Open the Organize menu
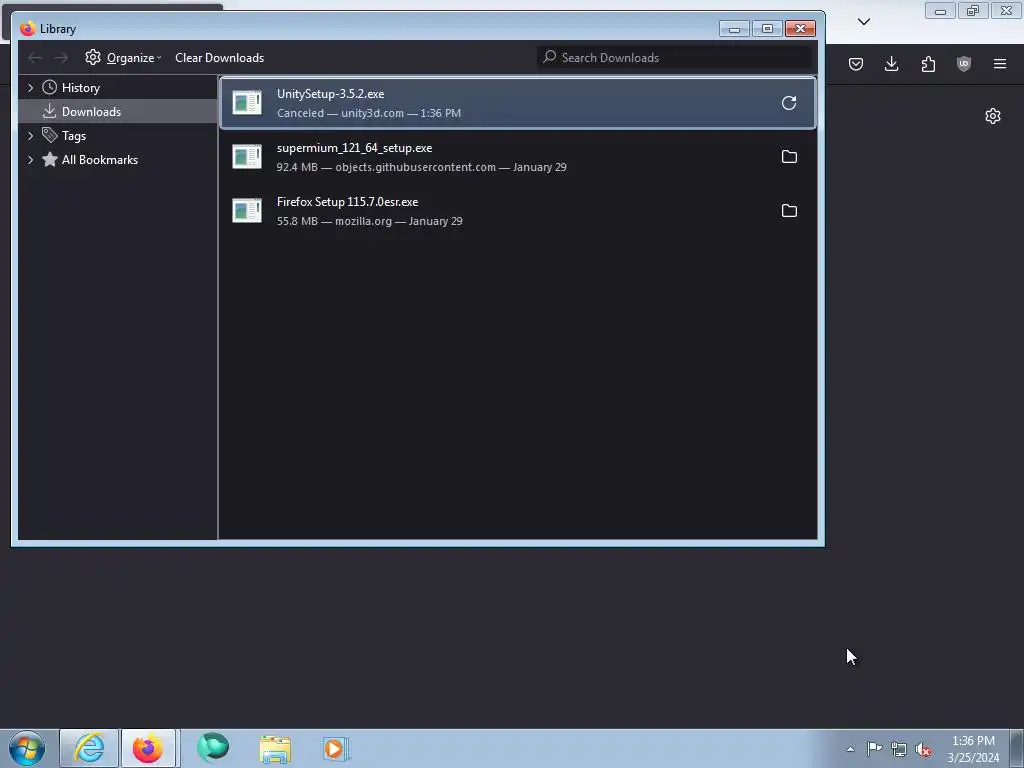The height and width of the screenshot is (768, 1024). [x=123, y=58]
